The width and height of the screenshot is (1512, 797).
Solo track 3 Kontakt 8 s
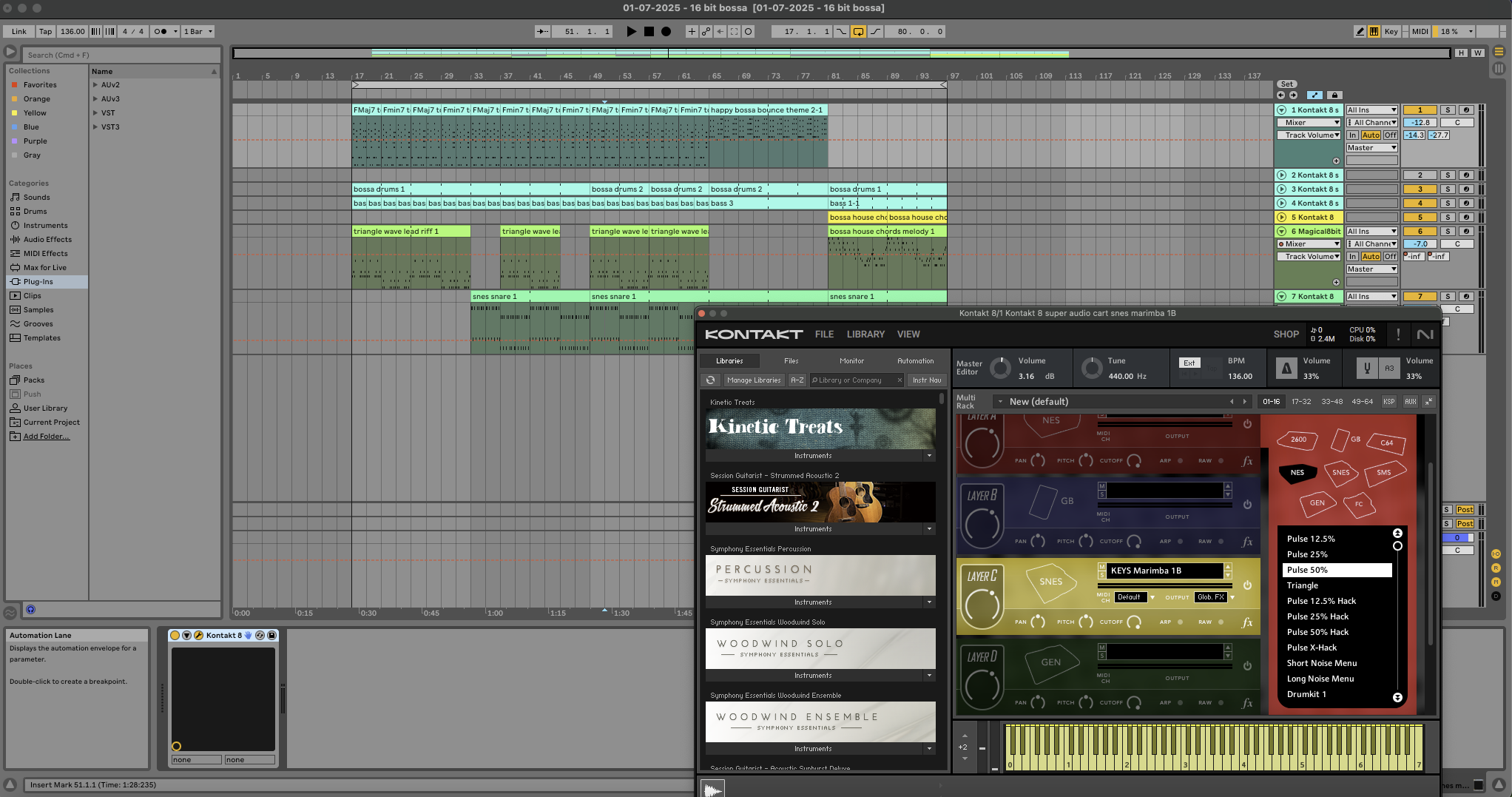(x=1448, y=189)
